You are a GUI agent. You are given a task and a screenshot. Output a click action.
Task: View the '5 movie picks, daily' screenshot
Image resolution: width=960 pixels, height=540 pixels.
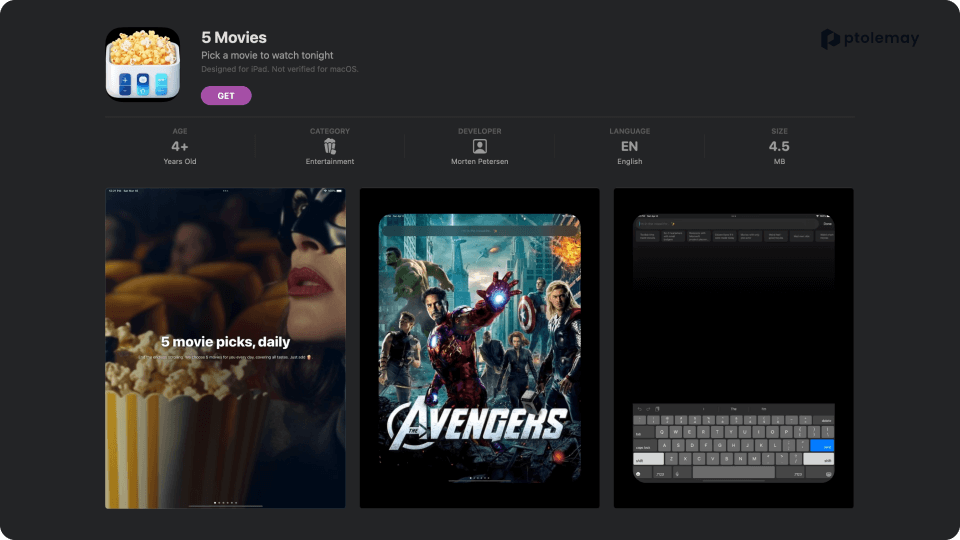[x=225, y=348]
